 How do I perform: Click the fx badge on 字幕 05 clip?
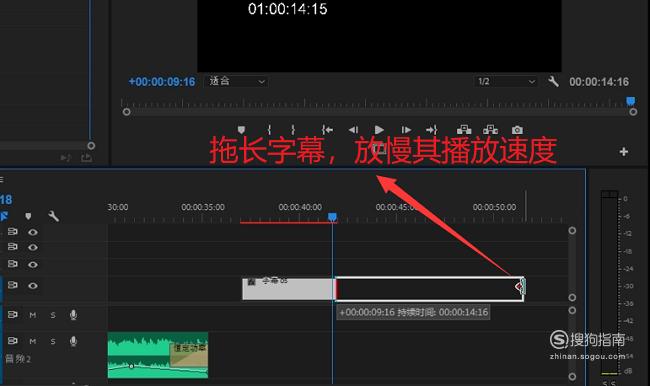(x=251, y=282)
